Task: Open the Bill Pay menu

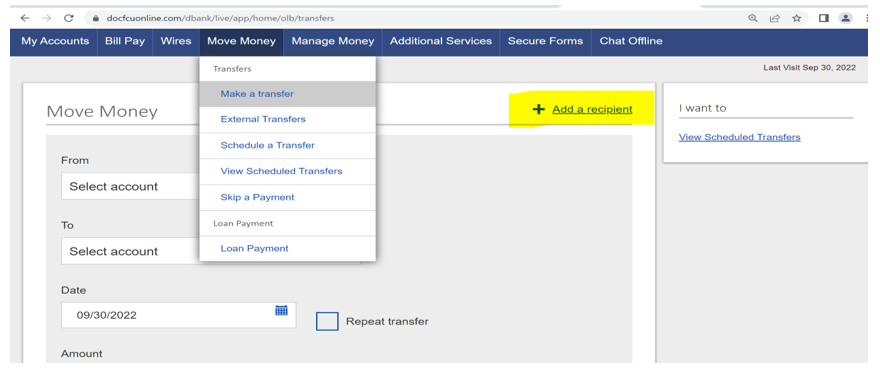Action: point(125,41)
